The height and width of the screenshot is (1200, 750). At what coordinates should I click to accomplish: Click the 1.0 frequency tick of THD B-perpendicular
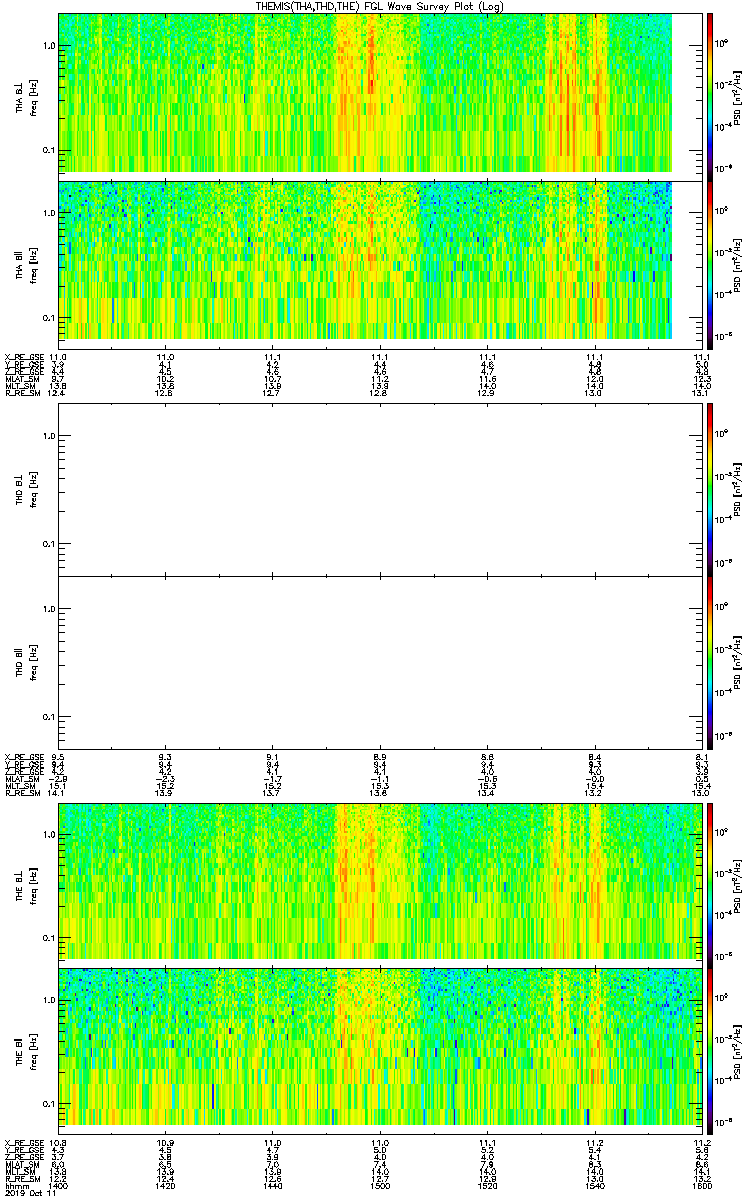point(48,436)
